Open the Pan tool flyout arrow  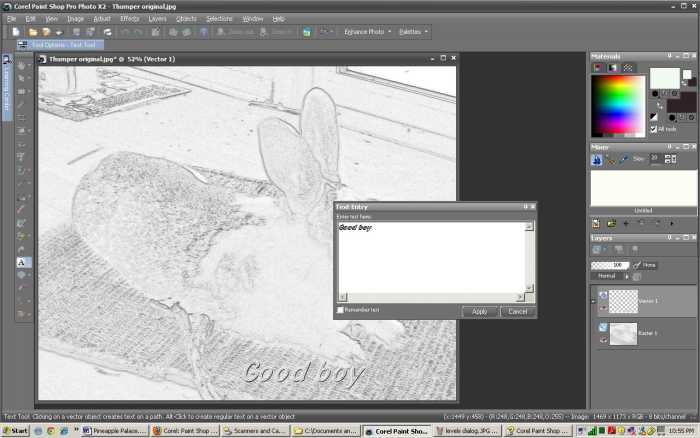click(x=29, y=65)
